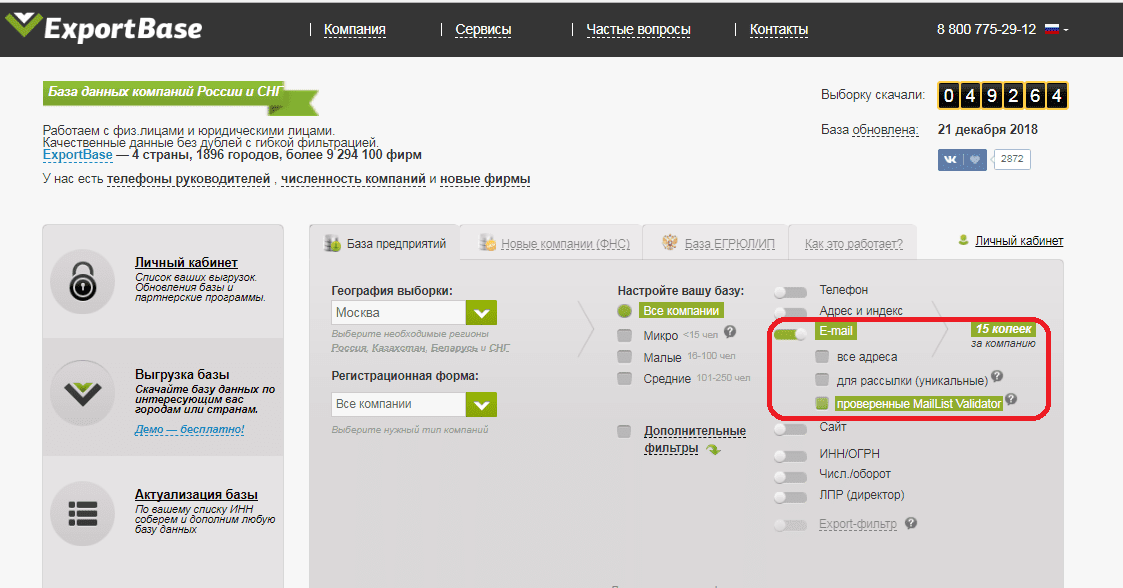This screenshot has width=1123, height=588.
Task: Click help icon for для рассылки
Action: [997, 376]
